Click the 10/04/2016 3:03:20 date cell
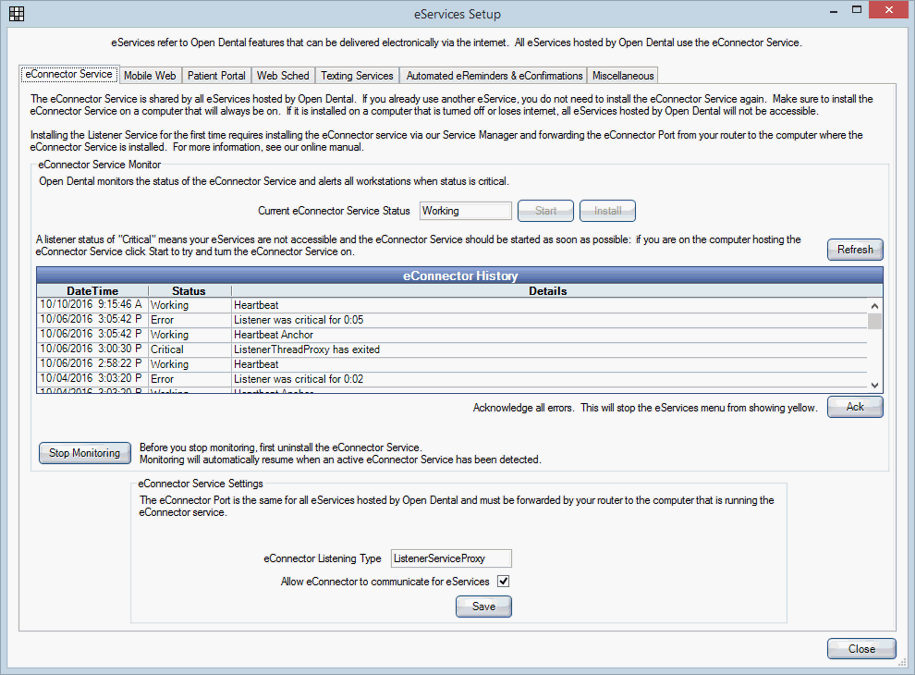 93,379
